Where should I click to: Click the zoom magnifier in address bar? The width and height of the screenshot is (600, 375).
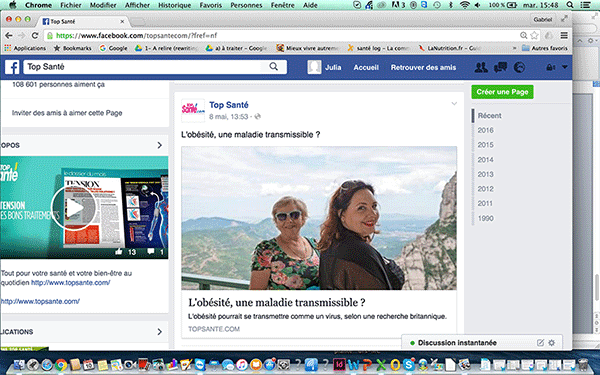[523, 35]
